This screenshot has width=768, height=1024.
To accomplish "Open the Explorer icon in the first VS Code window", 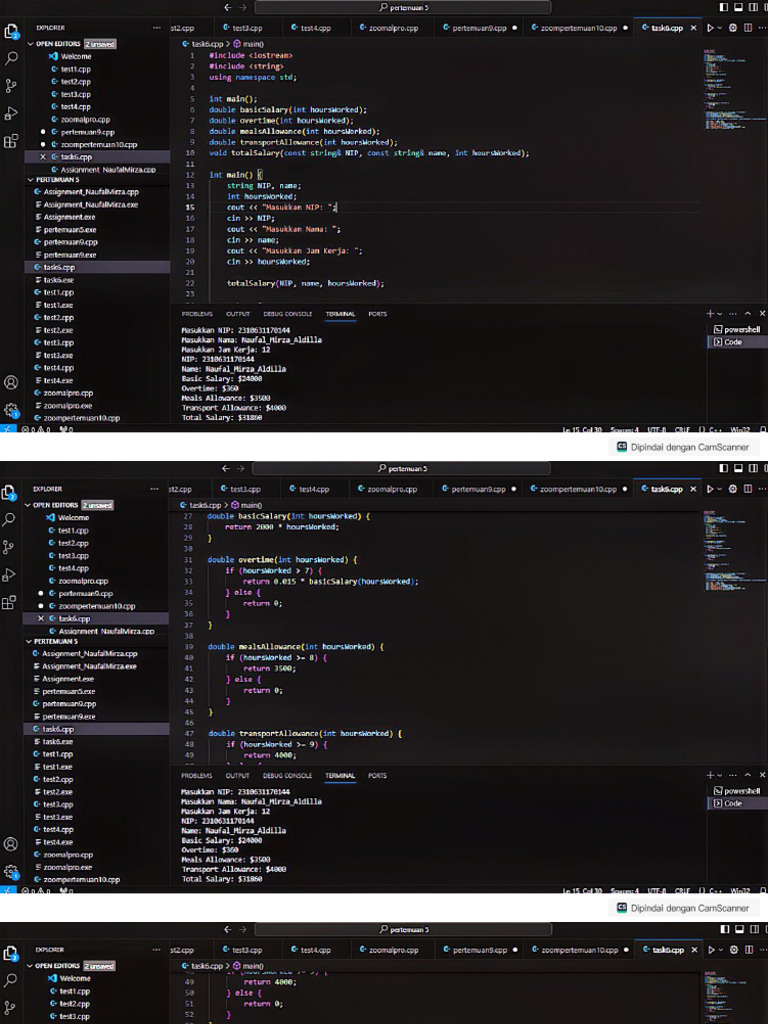I will point(11,32).
